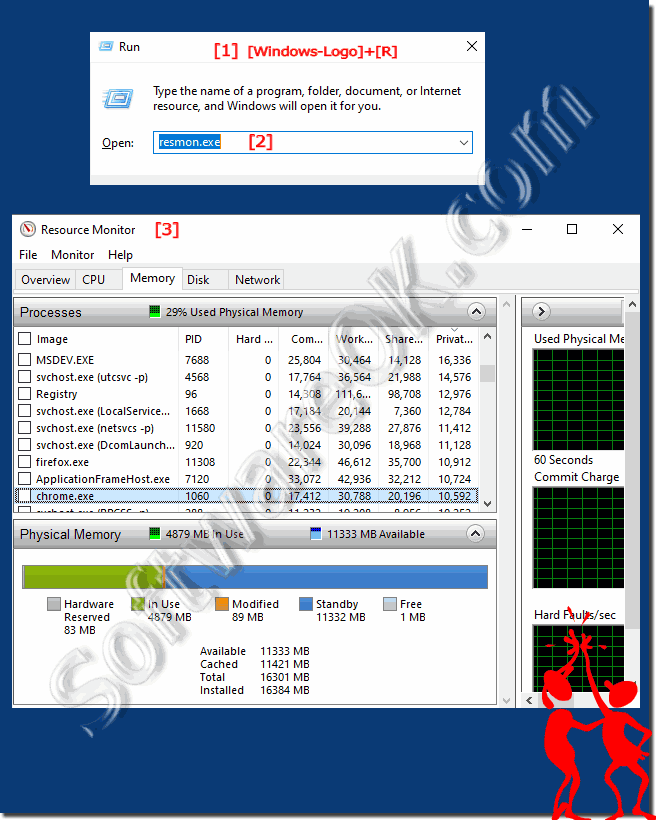Screen dimensions: 656x820
Task: Click the Commit Charge graph
Action: (x=578, y=538)
